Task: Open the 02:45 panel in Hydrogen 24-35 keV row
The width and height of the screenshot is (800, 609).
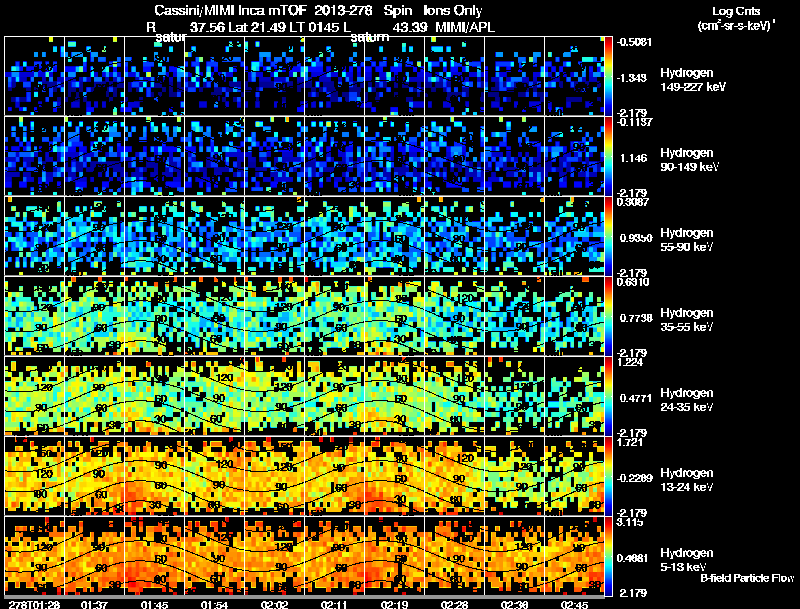Action: coord(574,396)
